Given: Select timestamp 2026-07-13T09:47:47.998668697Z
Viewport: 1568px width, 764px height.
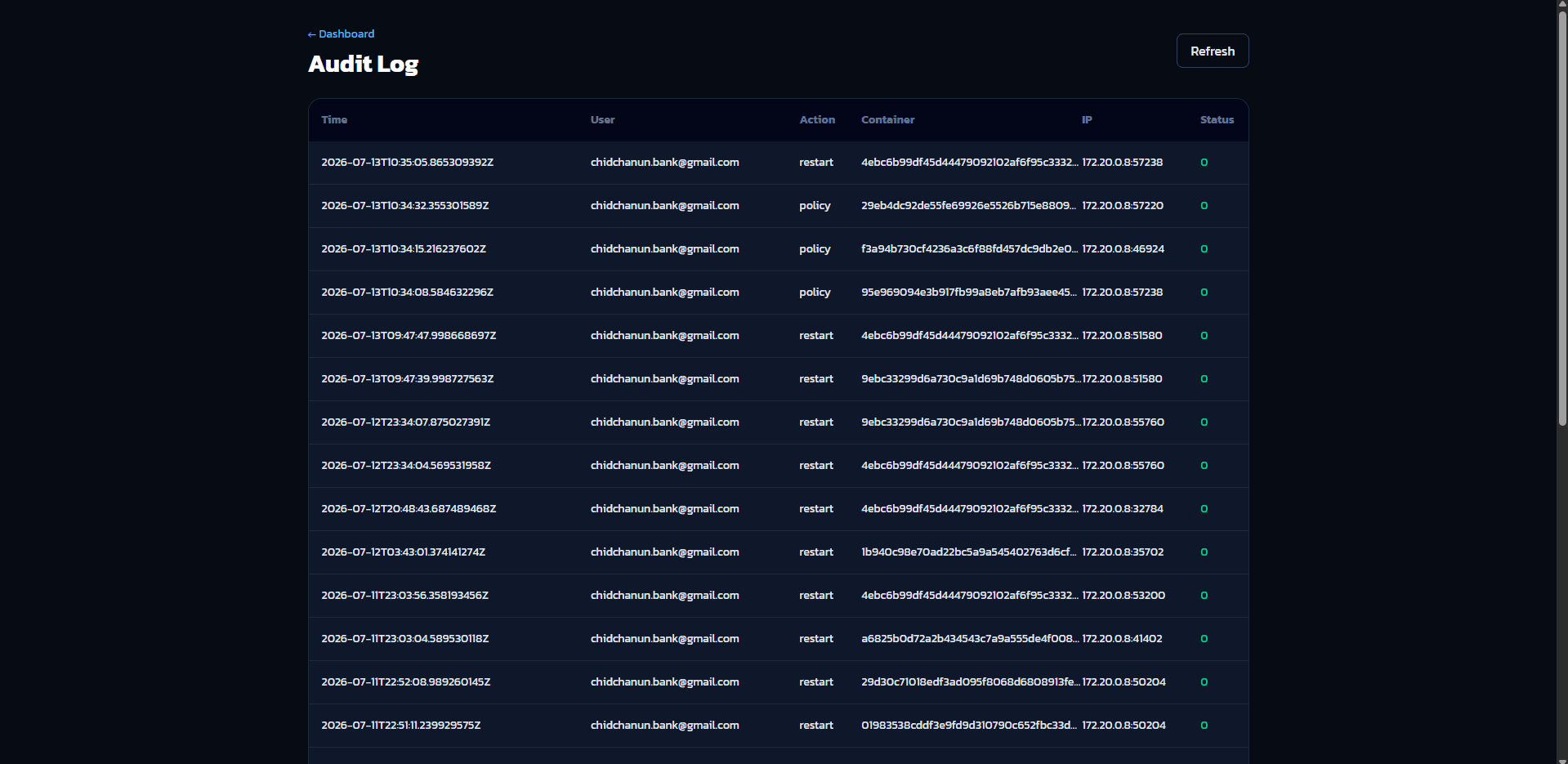Looking at the screenshot, I should pyautogui.click(x=409, y=336).
